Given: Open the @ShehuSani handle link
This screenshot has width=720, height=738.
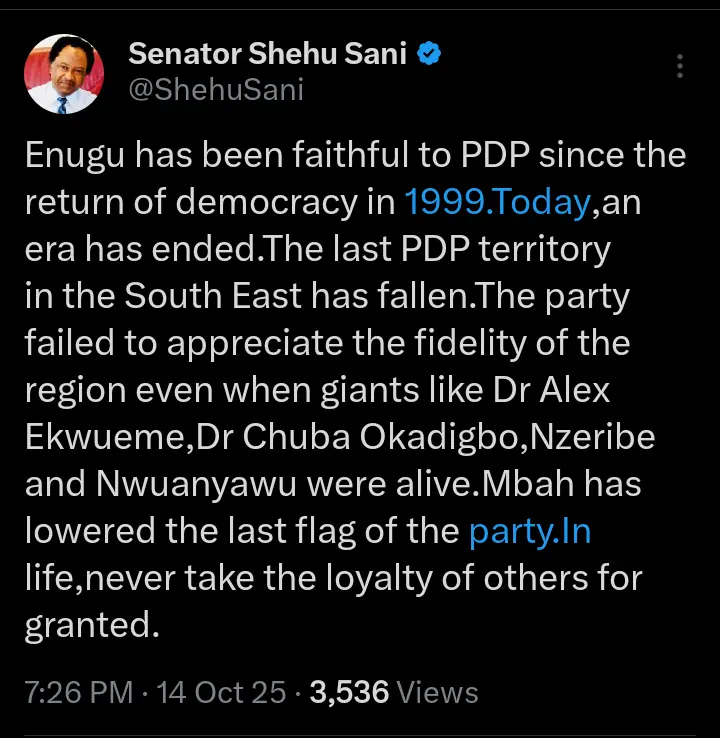Looking at the screenshot, I should 216,90.
